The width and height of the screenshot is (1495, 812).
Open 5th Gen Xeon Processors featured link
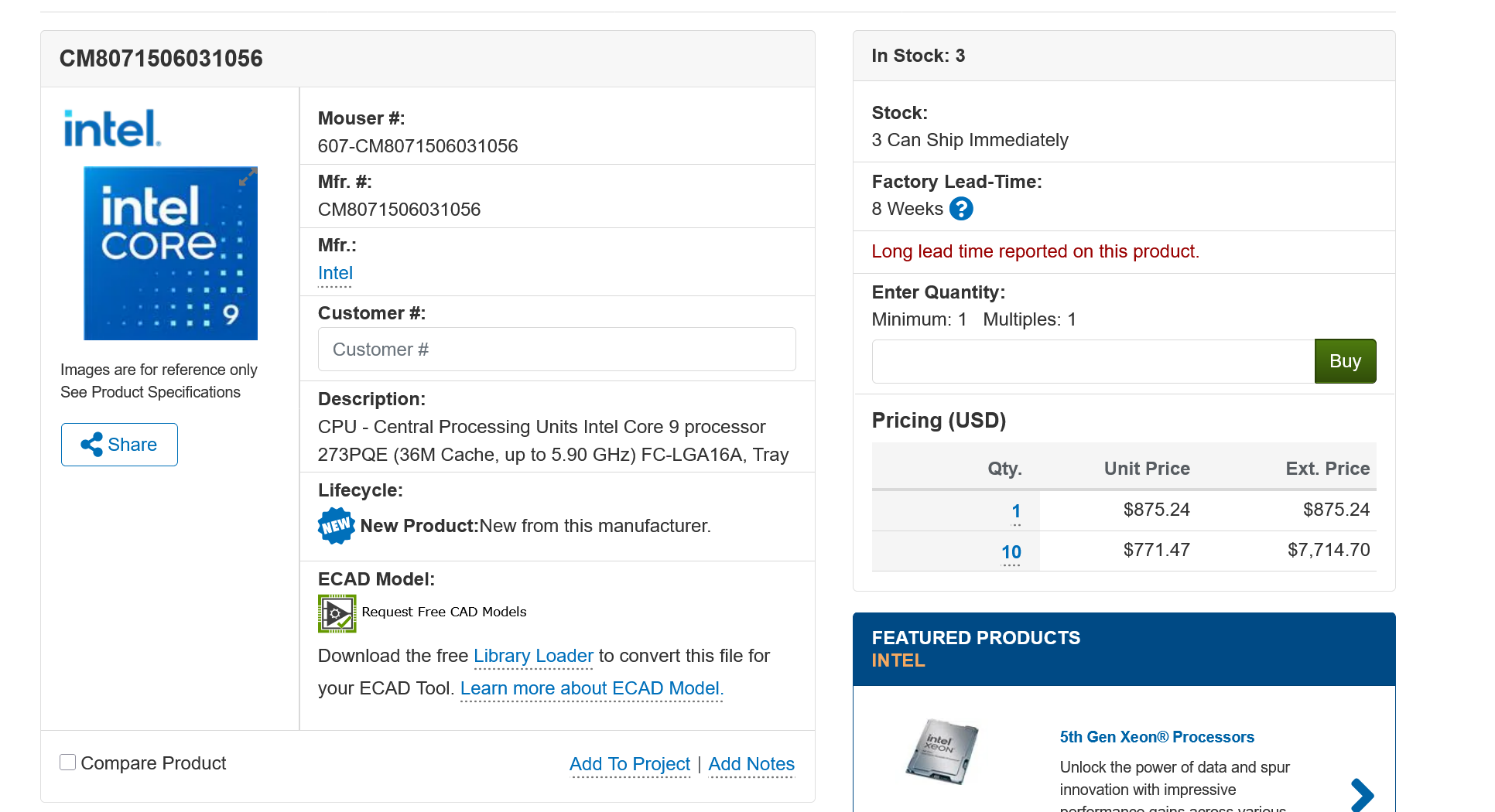tap(1156, 737)
